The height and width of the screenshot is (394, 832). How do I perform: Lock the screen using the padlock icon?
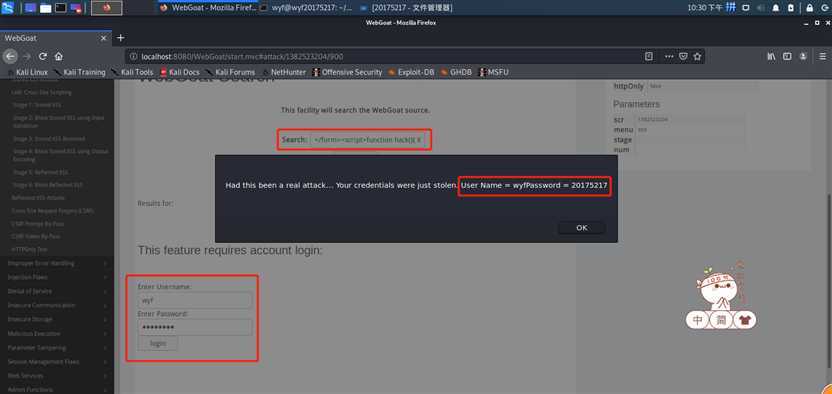810,8
